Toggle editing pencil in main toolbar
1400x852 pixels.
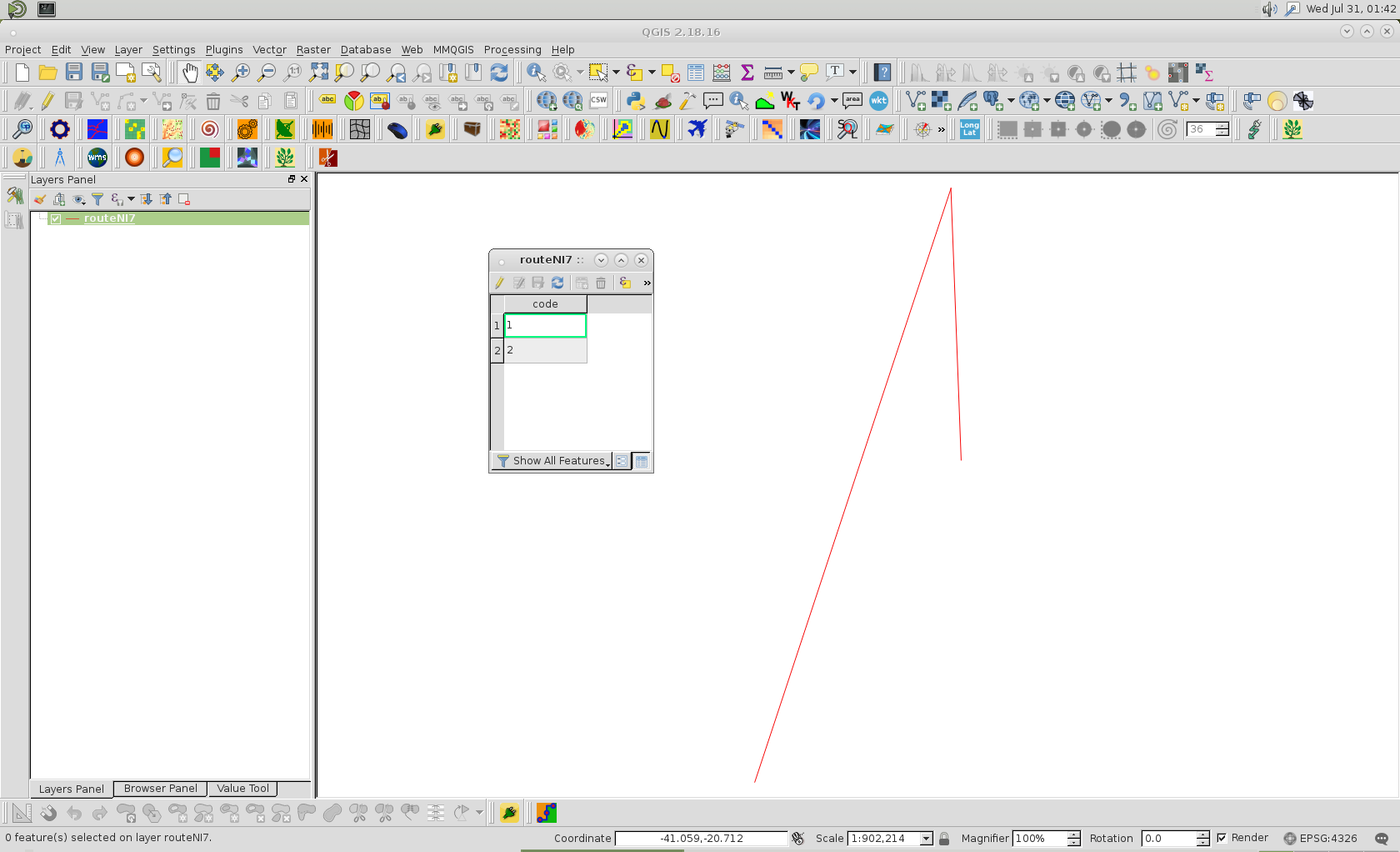coord(48,101)
